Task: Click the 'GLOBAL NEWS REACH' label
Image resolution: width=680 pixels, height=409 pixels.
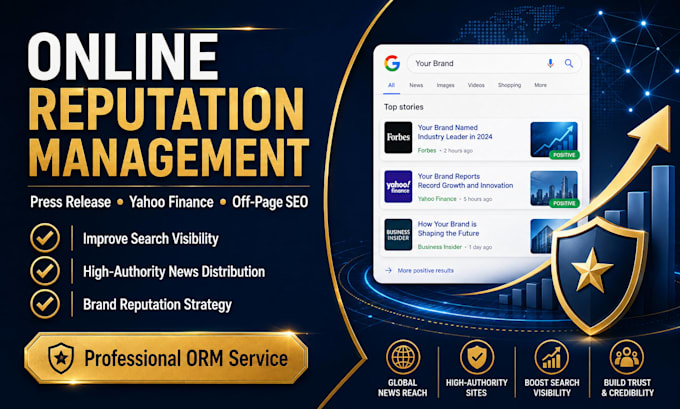Action: click(402, 388)
